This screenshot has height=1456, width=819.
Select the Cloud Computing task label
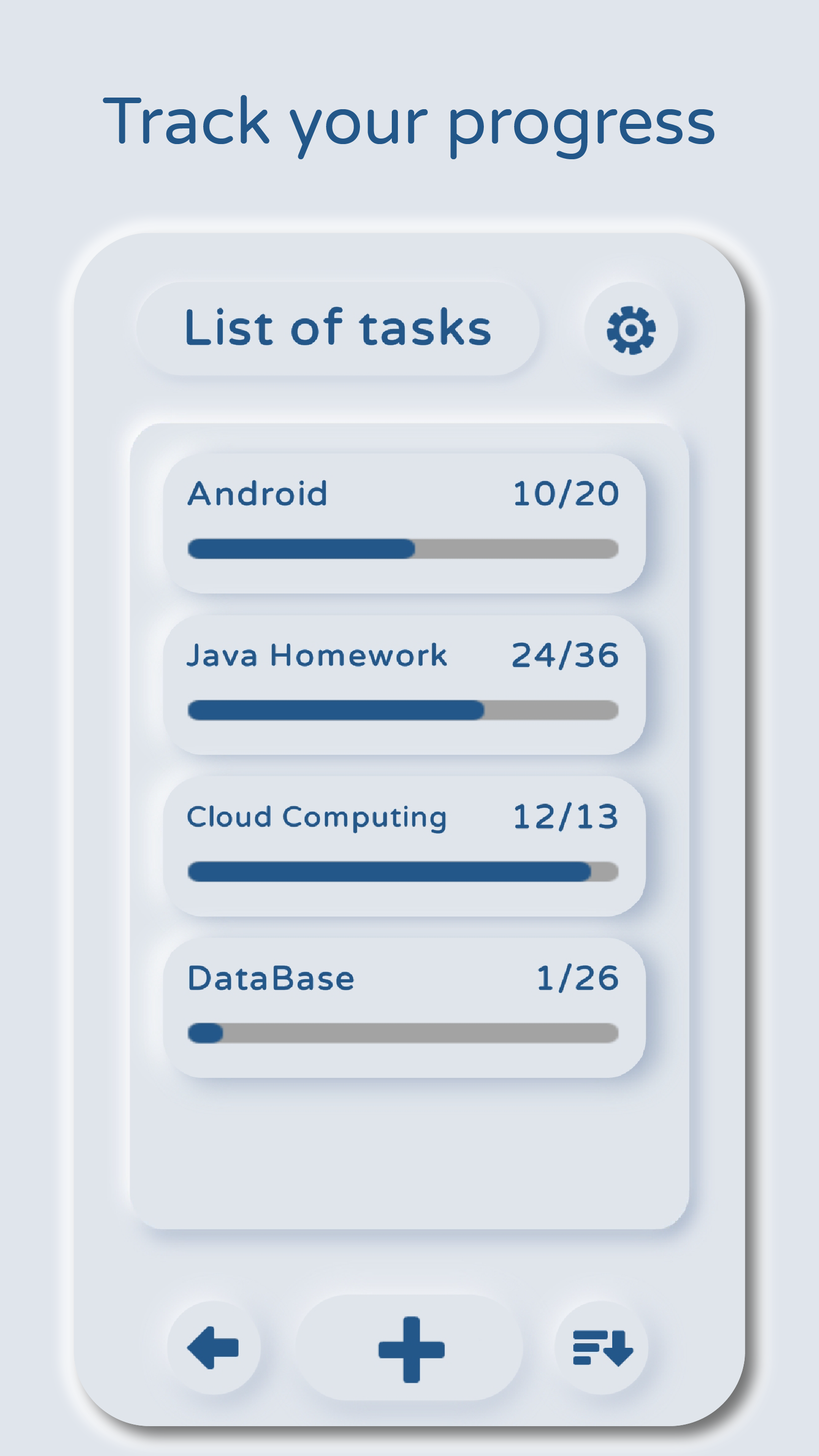pos(316,817)
